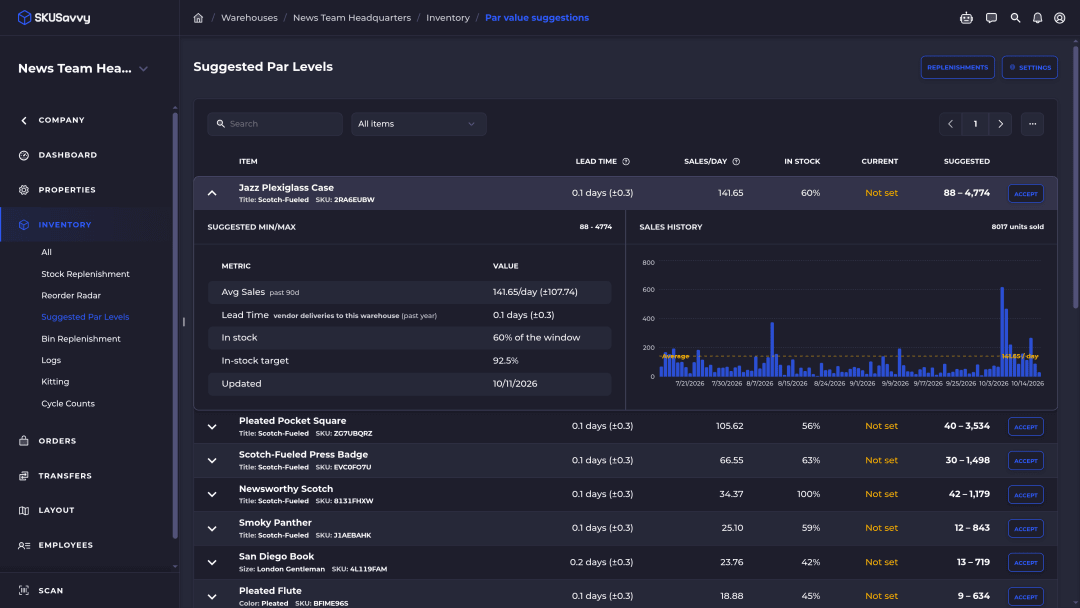Viewport: 1080px width, 608px height.
Task: Open the assistant robot icon
Action: tap(966, 18)
